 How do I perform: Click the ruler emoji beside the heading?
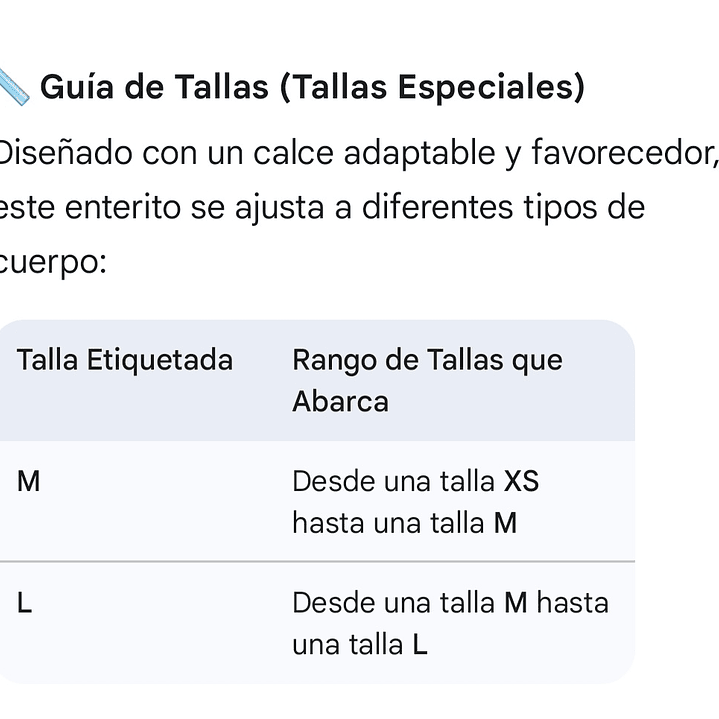click(x=14, y=89)
